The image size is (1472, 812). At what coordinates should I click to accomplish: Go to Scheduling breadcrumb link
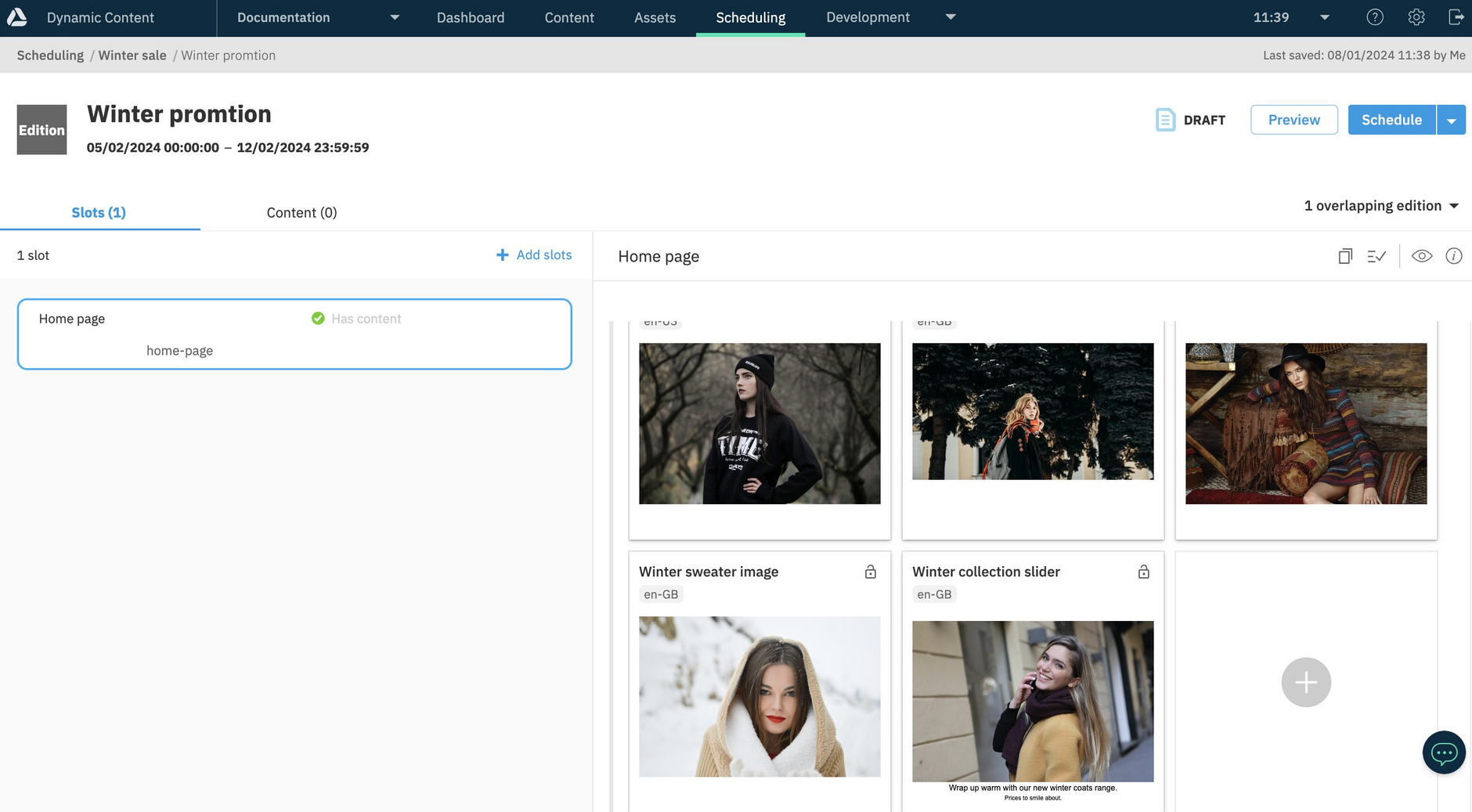point(50,56)
